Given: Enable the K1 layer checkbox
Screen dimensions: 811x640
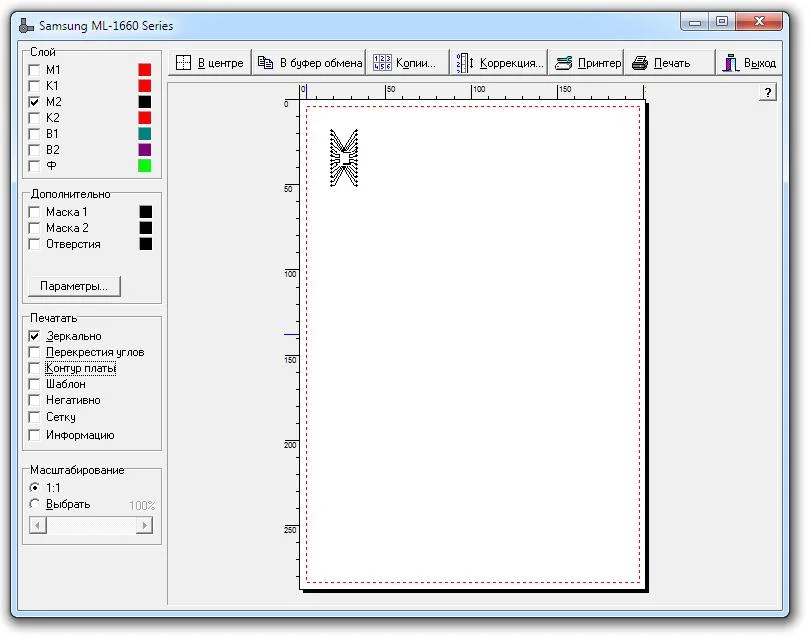Looking at the screenshot, I should [34, 85].
